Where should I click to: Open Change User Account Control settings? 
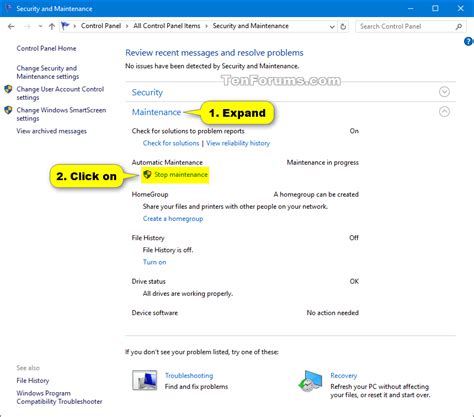[60, 93]
